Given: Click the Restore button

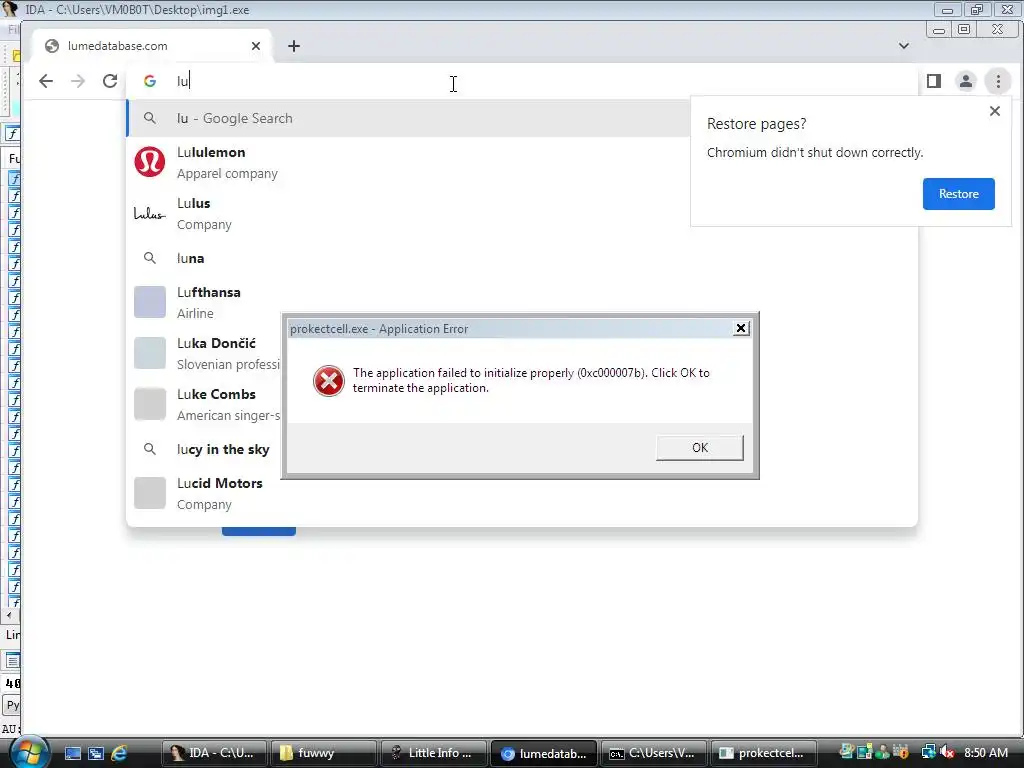Looking at the screenshot, I should 958,194.
